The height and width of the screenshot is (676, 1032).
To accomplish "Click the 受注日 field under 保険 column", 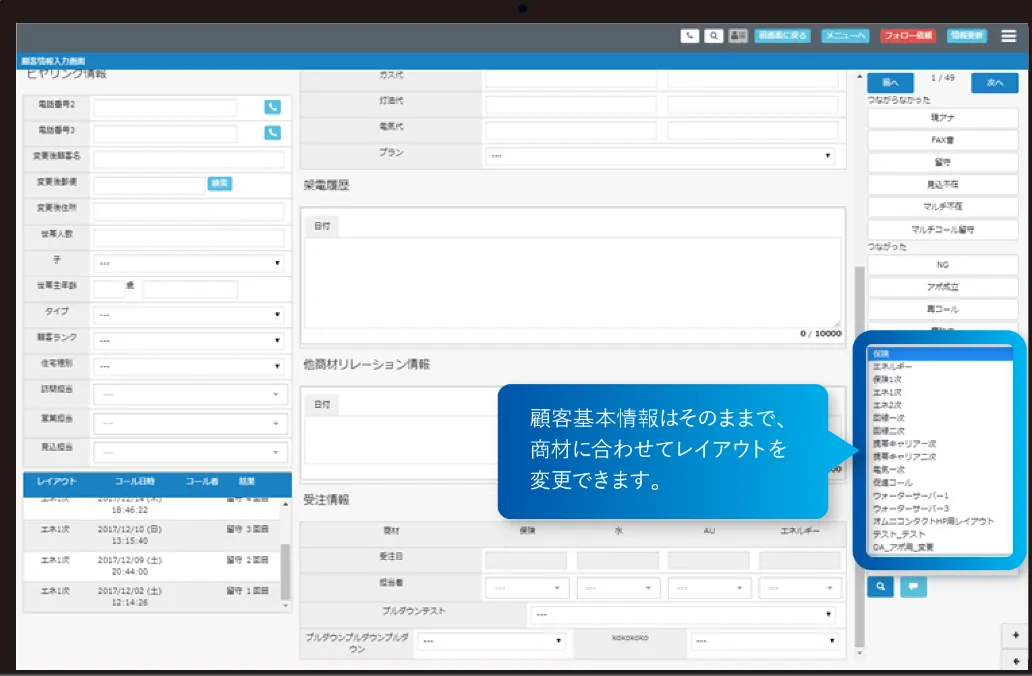I will pos(526,561).
